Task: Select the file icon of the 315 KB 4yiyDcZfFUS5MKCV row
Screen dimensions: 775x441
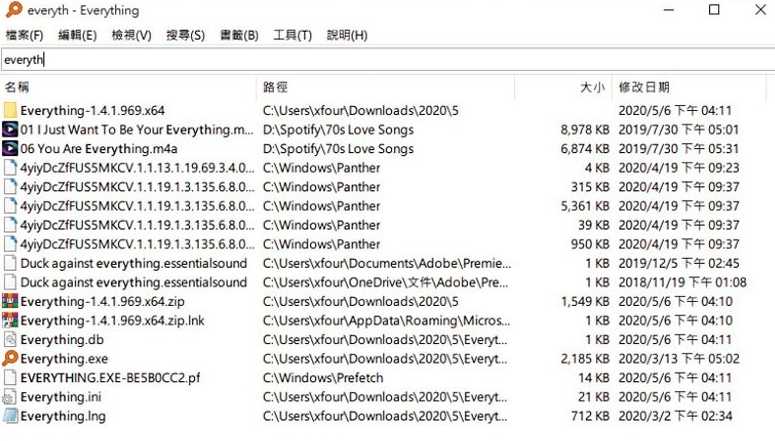Action: pos(10,186)
